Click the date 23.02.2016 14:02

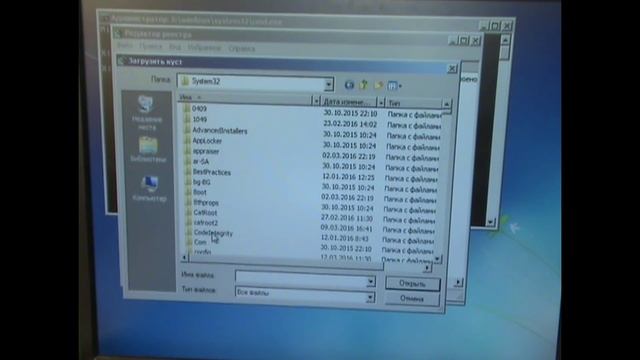350,124
